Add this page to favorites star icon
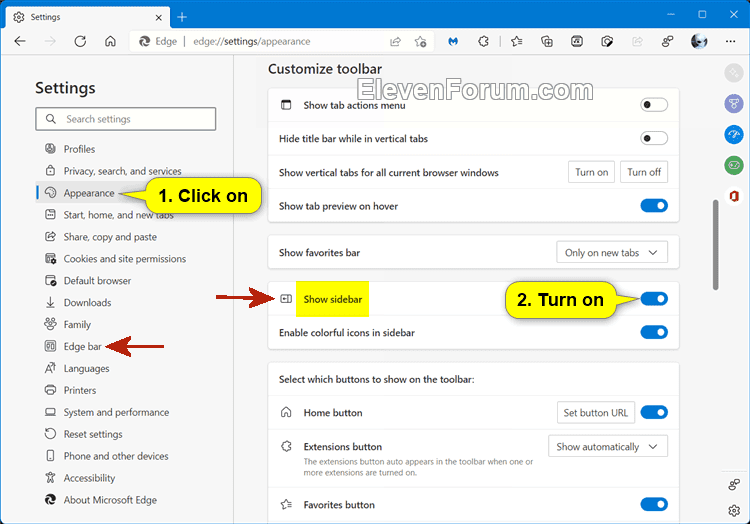750x524 pixels. pos(420,42)
